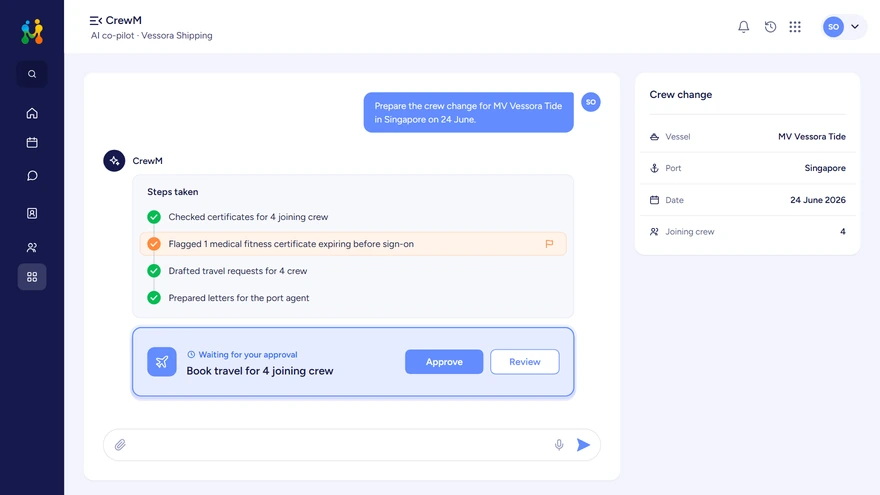Click the orange check on the Flagged step

point(154,244)
